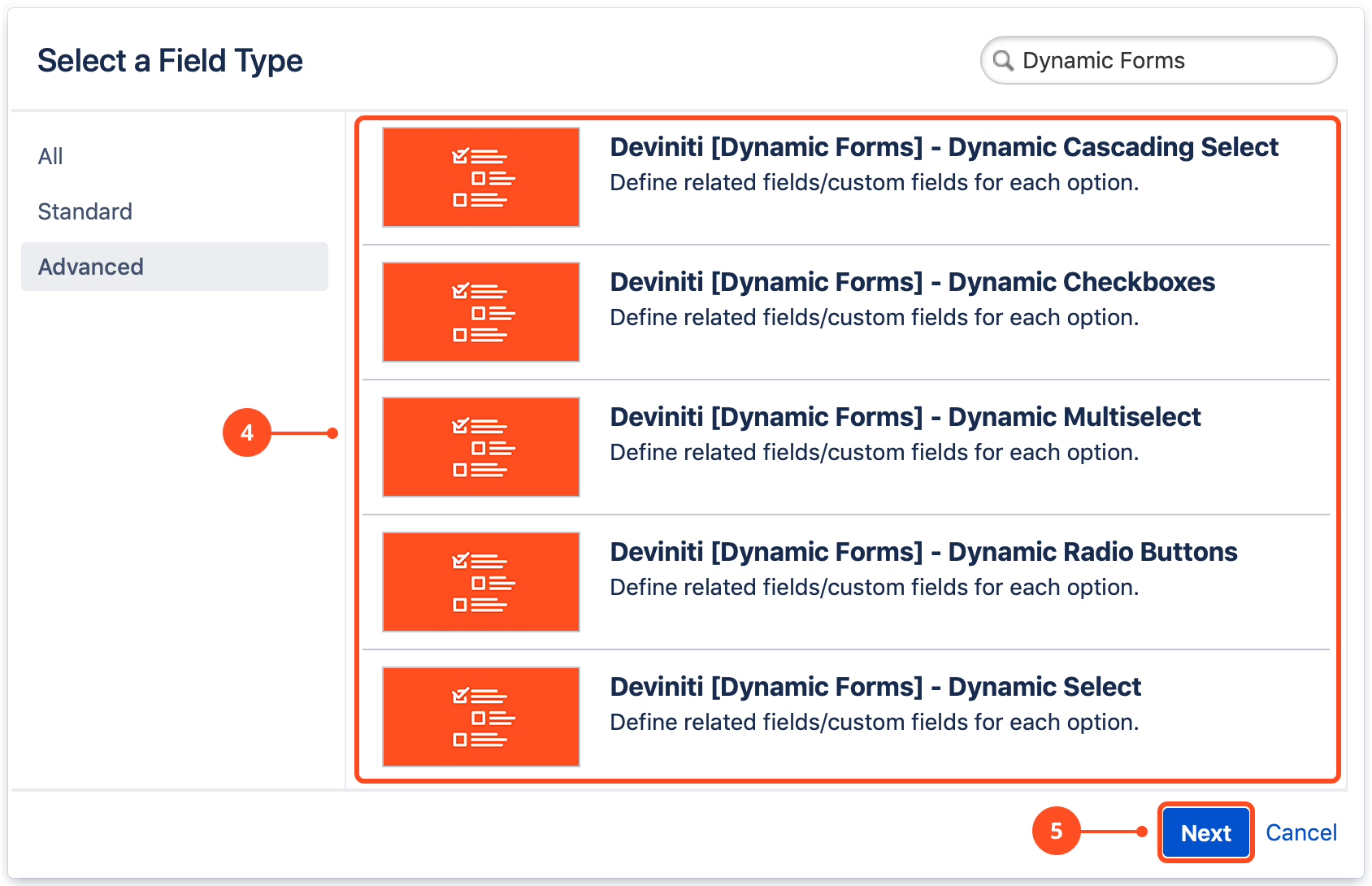Switch to the Standard category
This screenshot has height=886, width=1372.
coord(85,211)
